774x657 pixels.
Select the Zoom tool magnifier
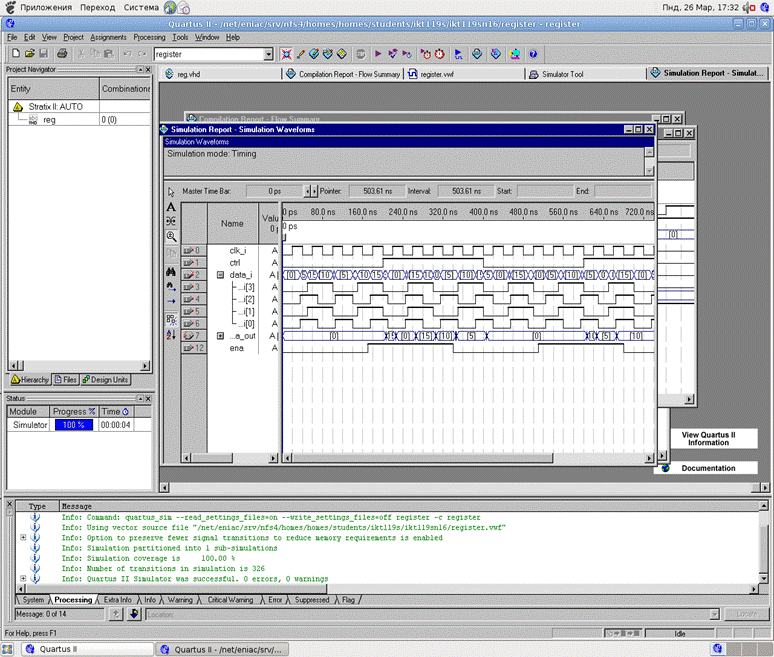point(171,236)
